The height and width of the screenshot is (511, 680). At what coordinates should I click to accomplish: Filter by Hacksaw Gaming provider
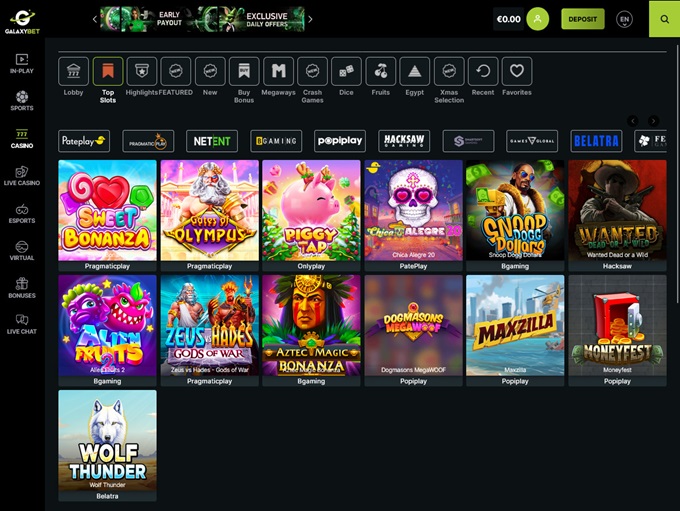404,141
